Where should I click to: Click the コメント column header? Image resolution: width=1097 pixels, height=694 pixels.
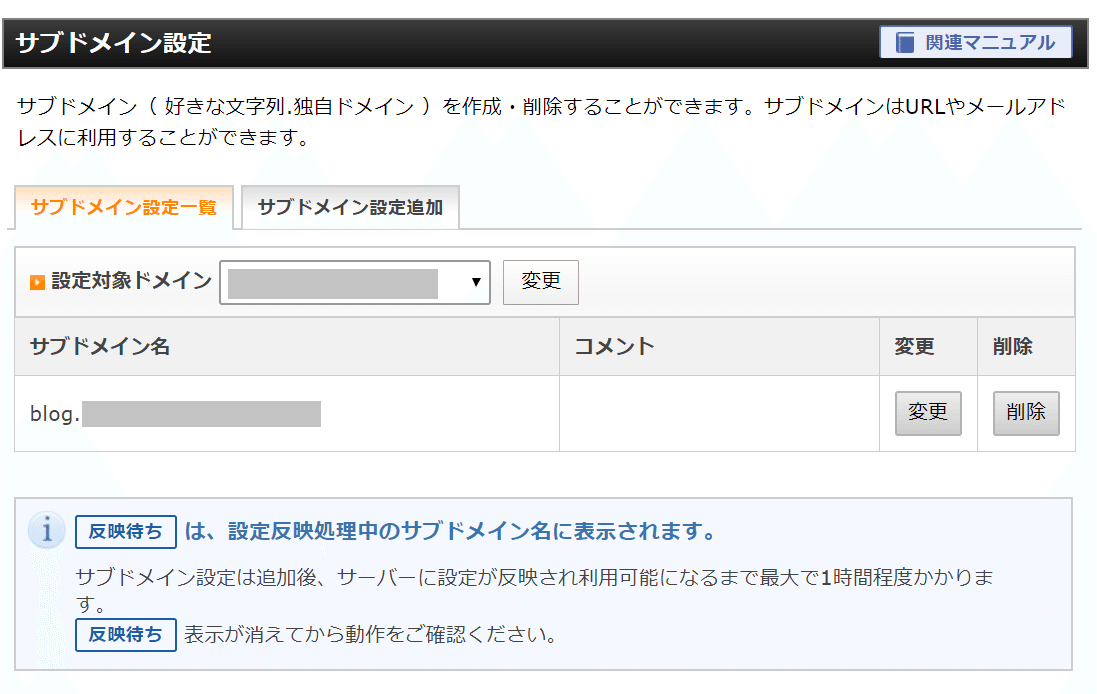[x=719, y=346]
